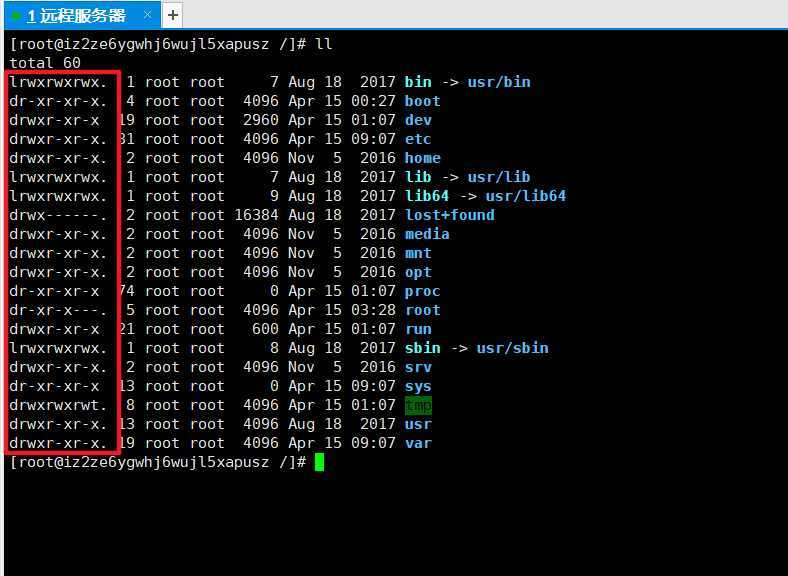Click the media directory name
This screenshot has width=788, height=576.
click(x=427, y=234)
